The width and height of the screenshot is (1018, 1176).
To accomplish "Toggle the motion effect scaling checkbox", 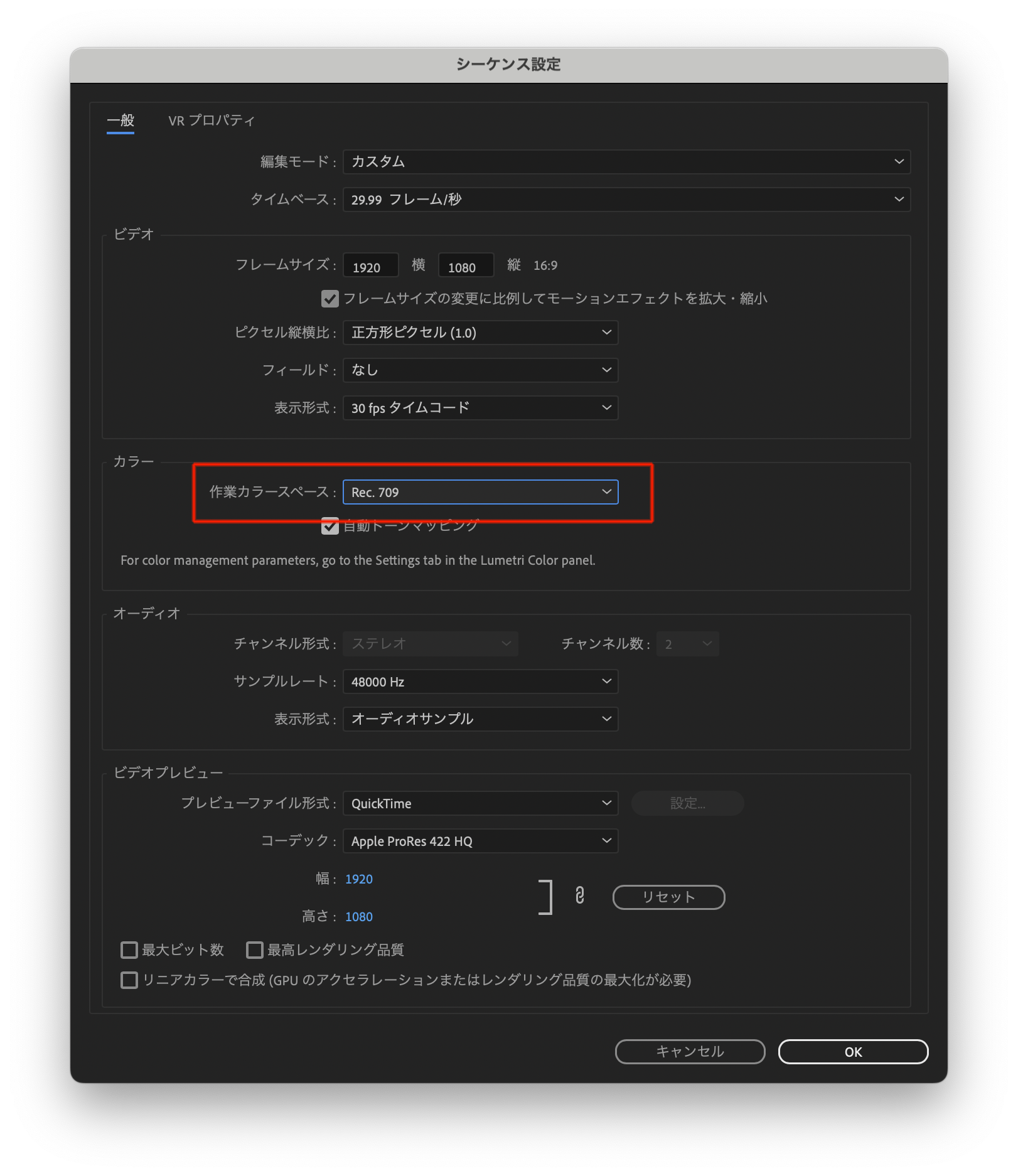I will pyautogui.click(x=330, y=299).
